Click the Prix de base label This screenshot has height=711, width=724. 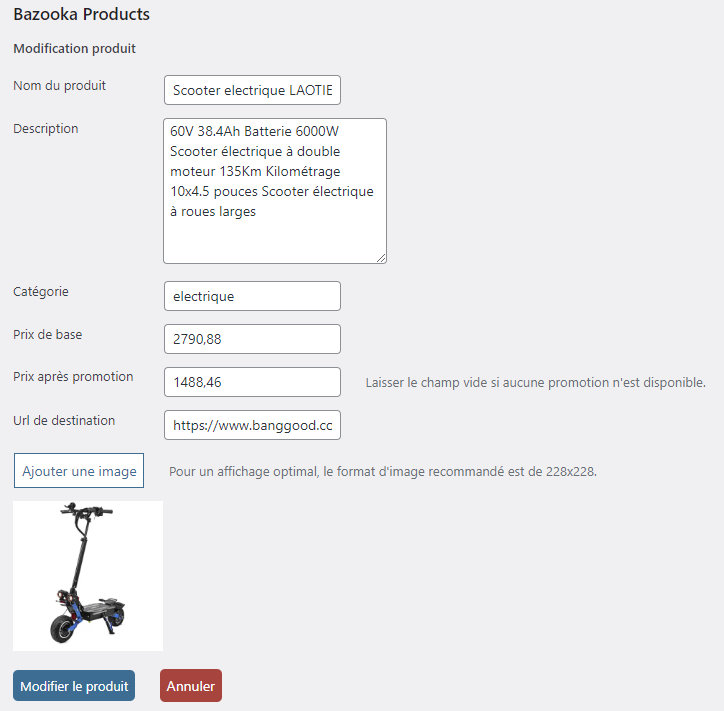point(47,335)
